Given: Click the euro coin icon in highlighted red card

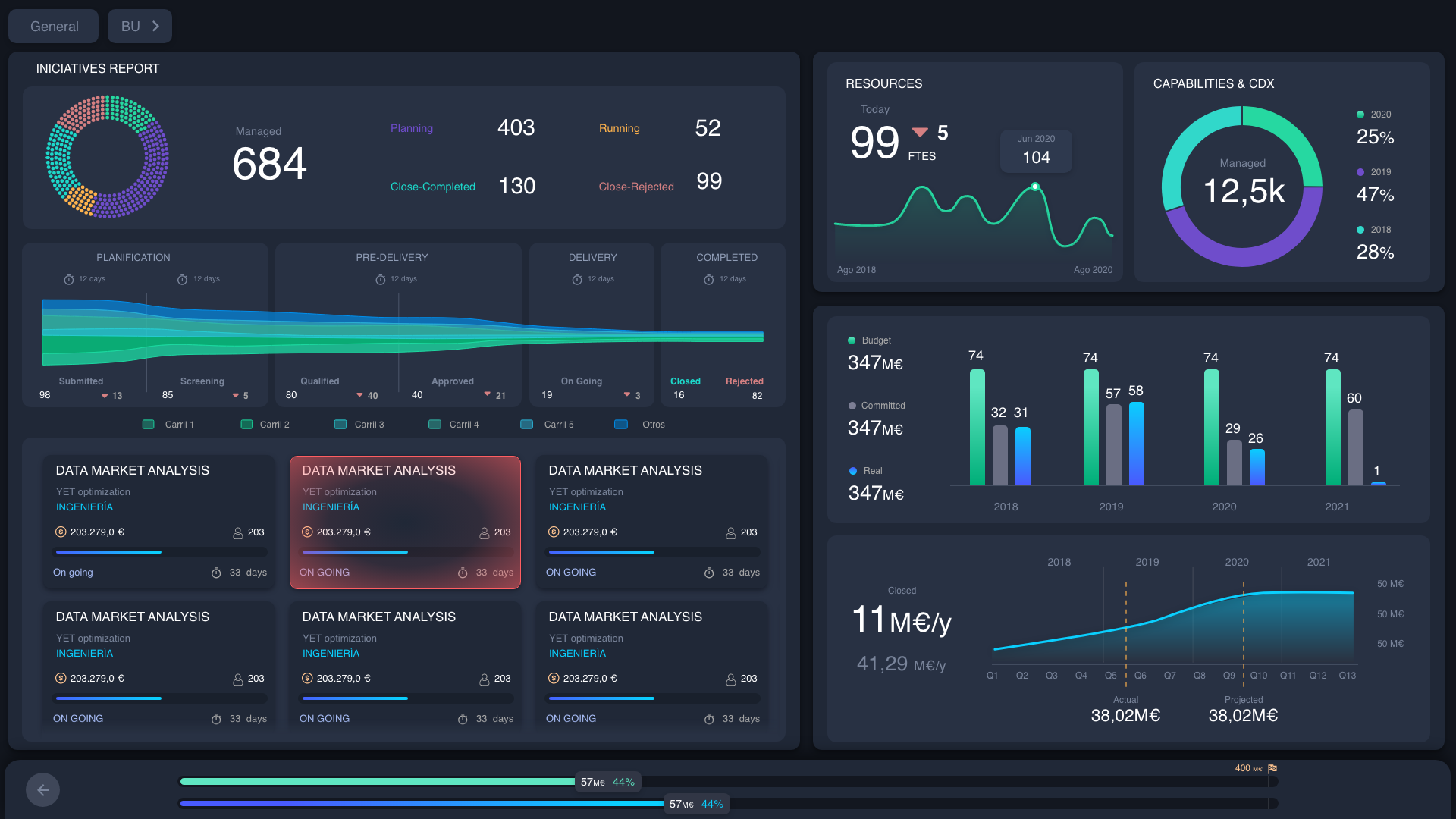Looking at the screenshot, I should (307, 532).
